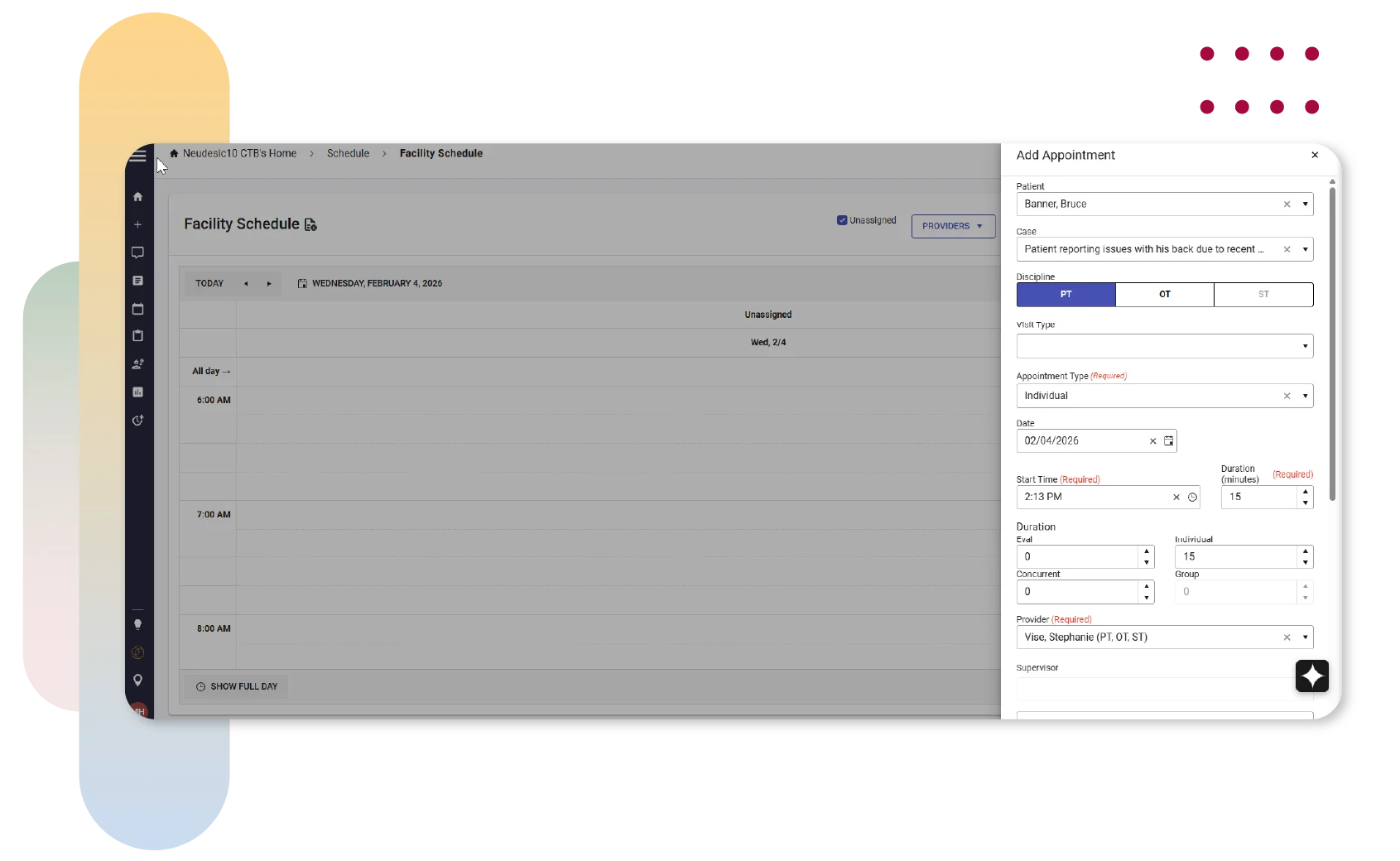Click the clipboard icon in sidebar
This screenshot has width=1400, height=861.
(138, 336)
